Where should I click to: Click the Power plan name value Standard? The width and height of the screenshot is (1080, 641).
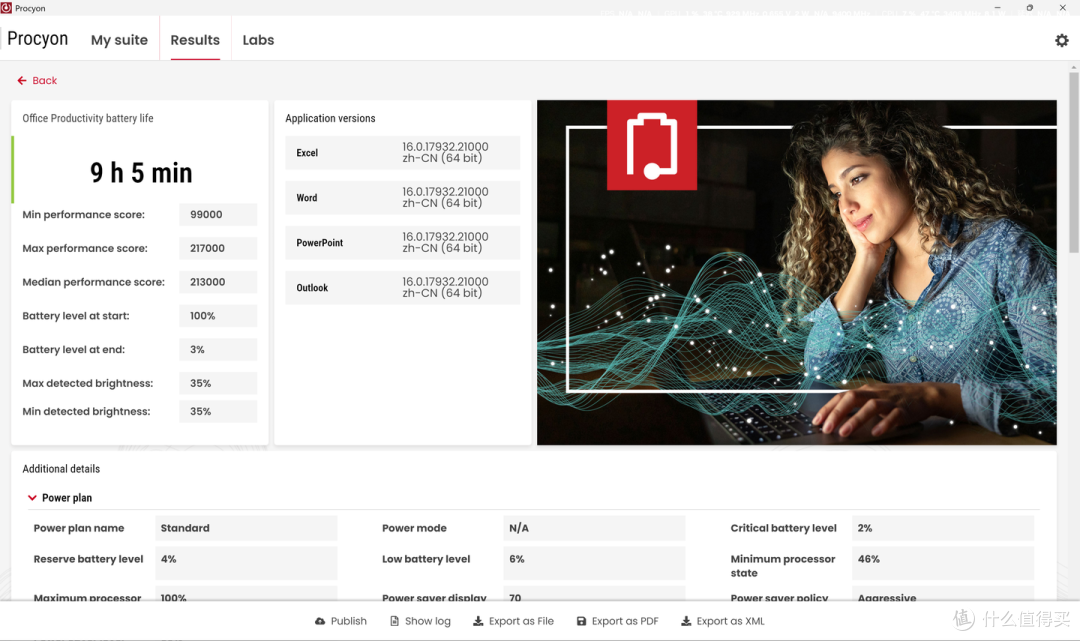[x=246, y=528]
